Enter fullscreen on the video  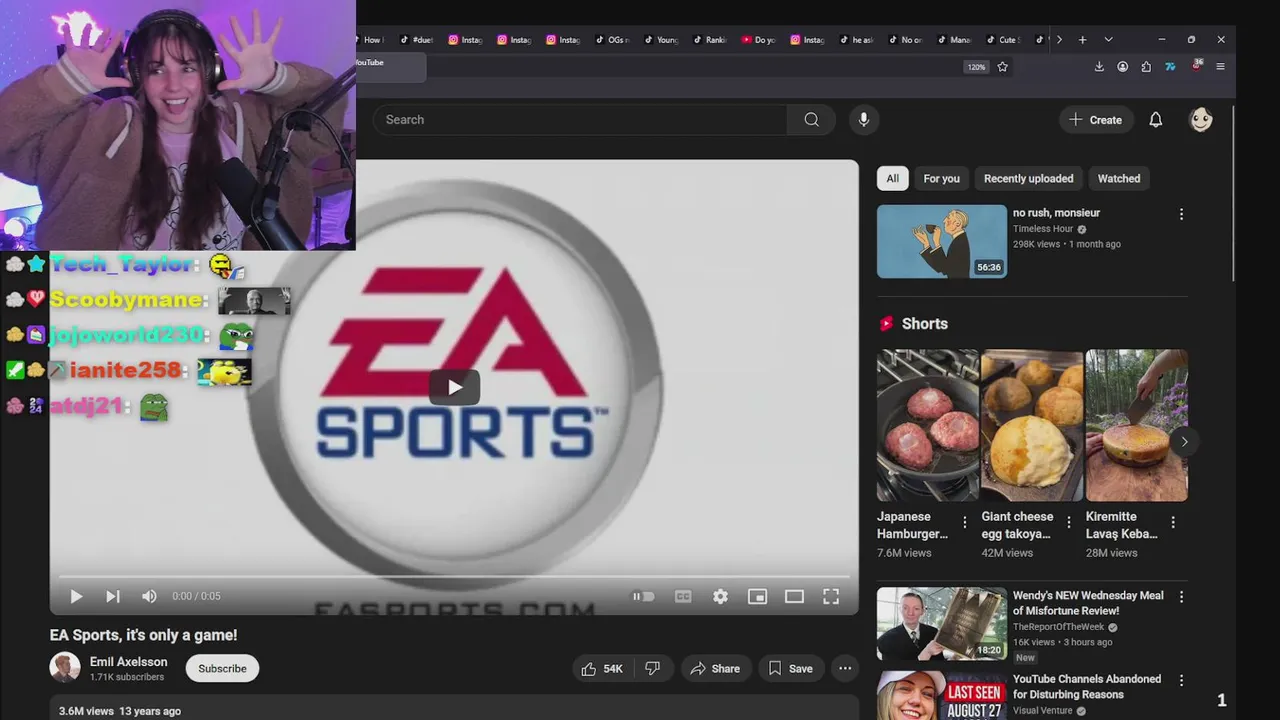[831, 596]
